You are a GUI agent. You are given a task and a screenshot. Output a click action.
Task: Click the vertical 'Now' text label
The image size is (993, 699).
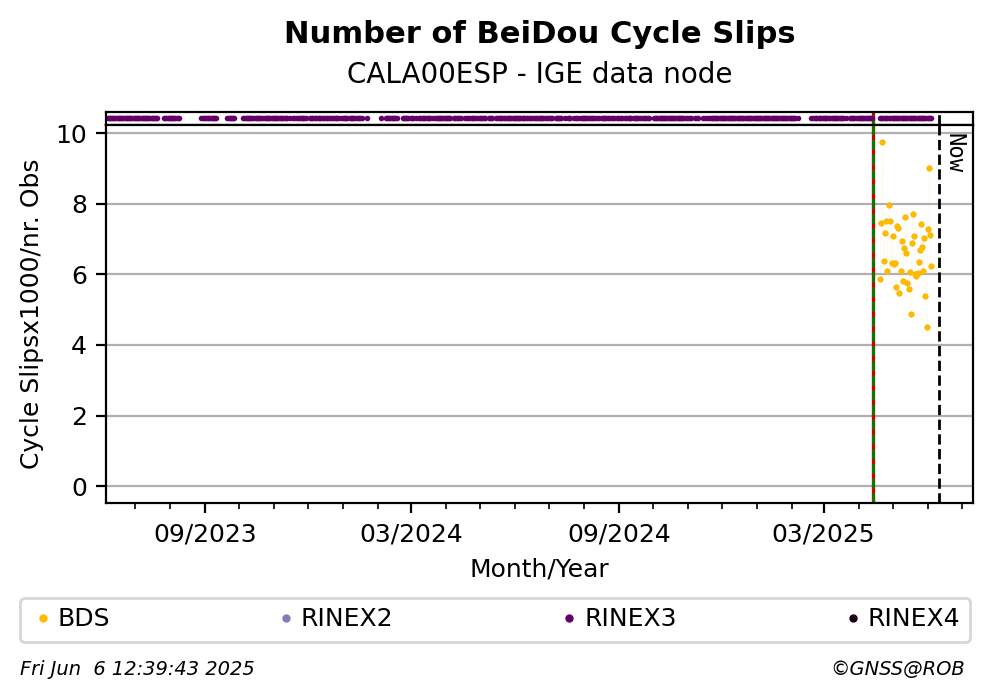(x=957, y=153)
